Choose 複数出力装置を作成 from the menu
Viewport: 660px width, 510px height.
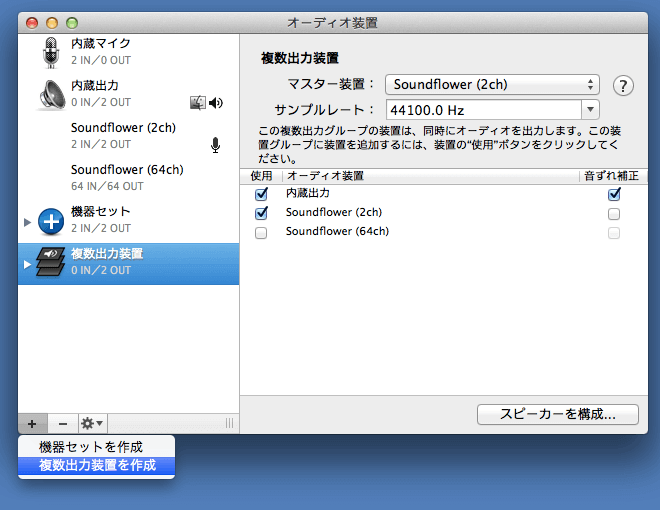pos(97,465)
